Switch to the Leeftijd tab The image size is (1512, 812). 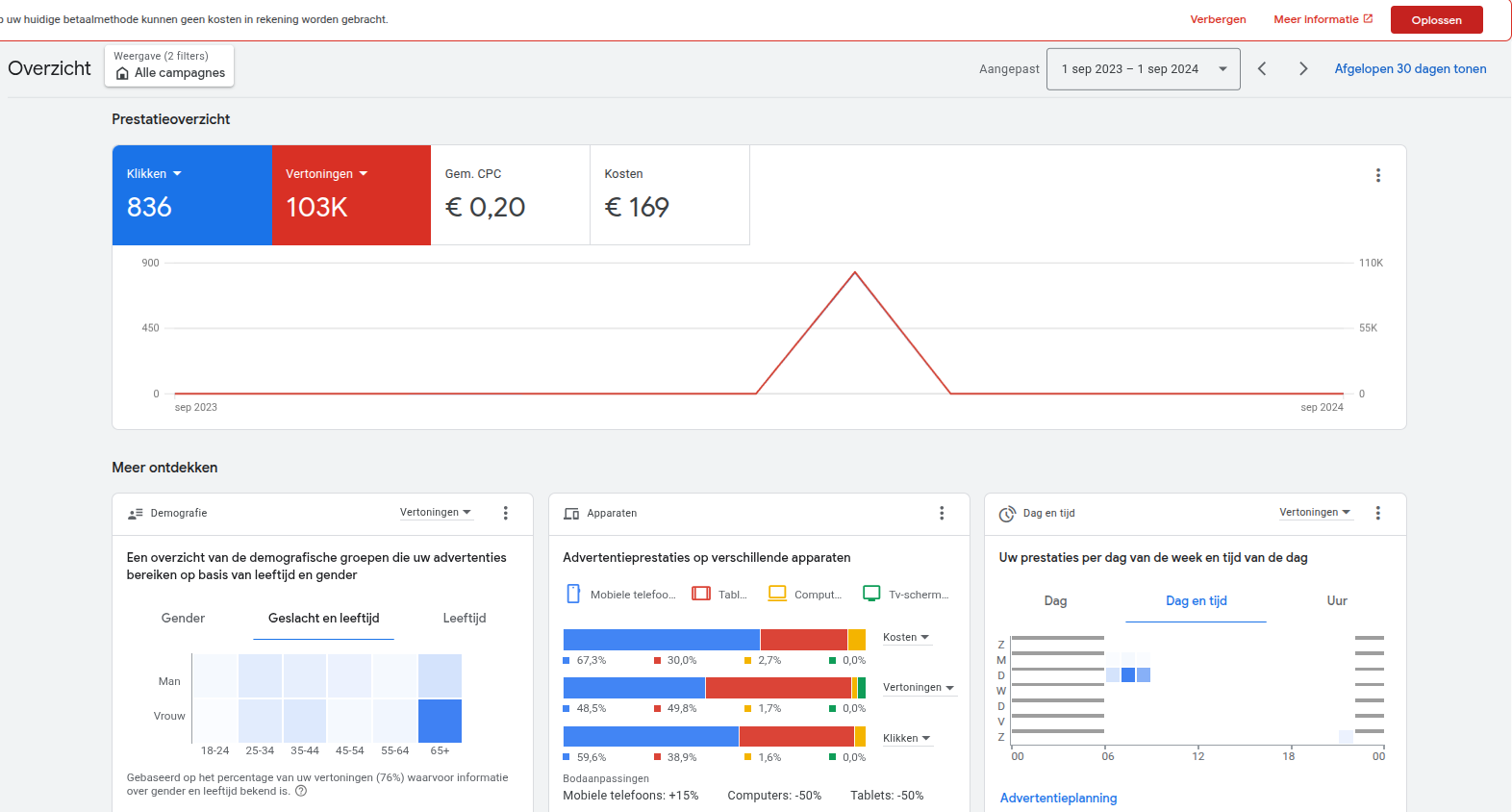coord(465,619)
